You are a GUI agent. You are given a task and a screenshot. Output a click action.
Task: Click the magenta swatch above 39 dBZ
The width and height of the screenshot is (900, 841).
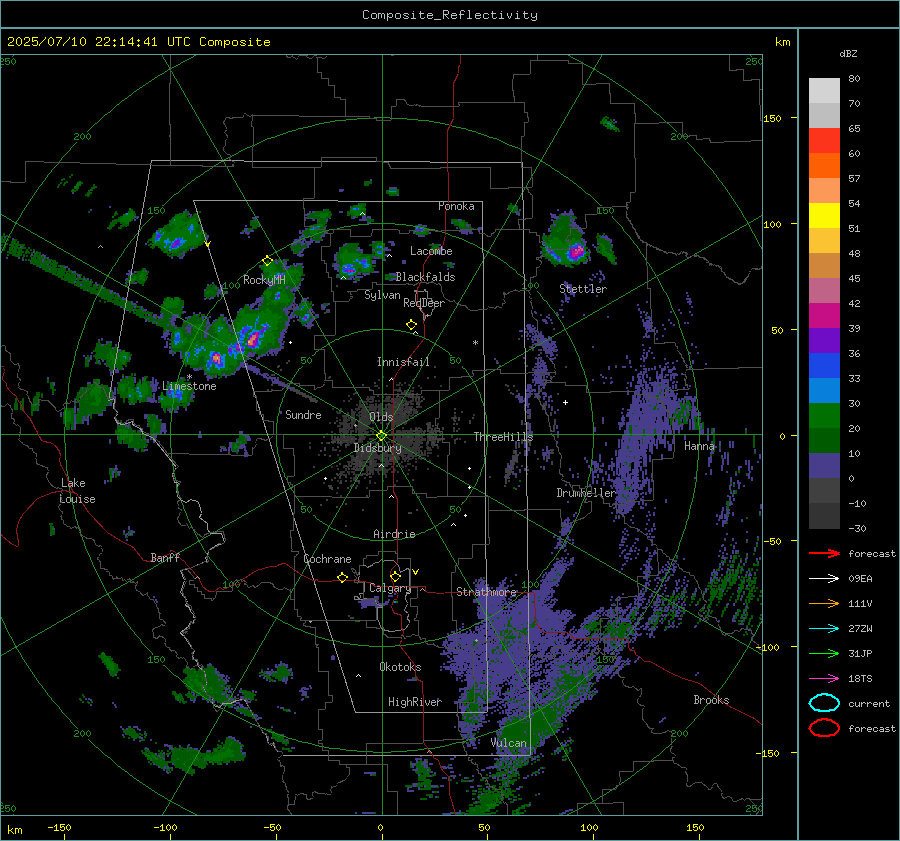point(824,316)
